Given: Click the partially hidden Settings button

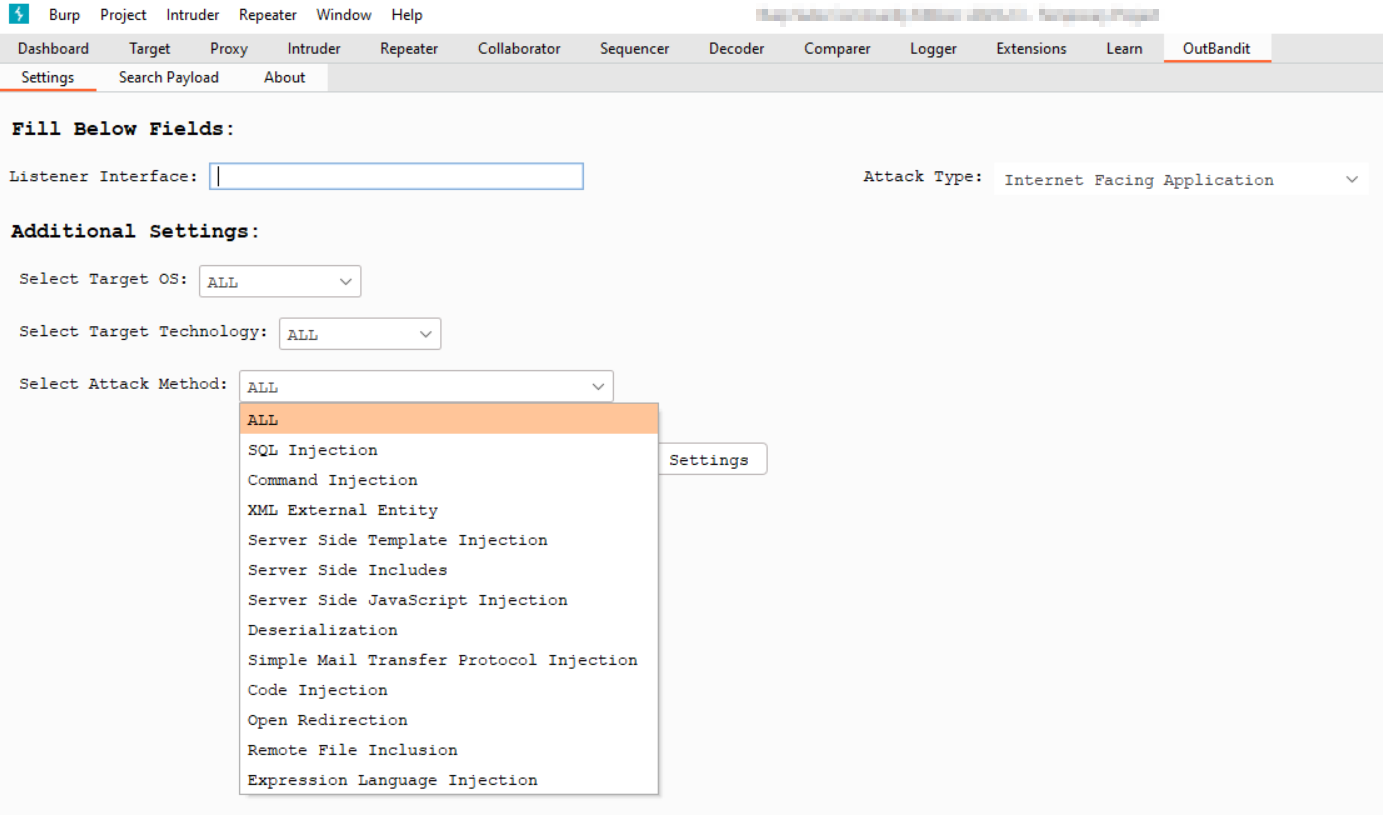Looking at the screenshot, I should (712, 459).
